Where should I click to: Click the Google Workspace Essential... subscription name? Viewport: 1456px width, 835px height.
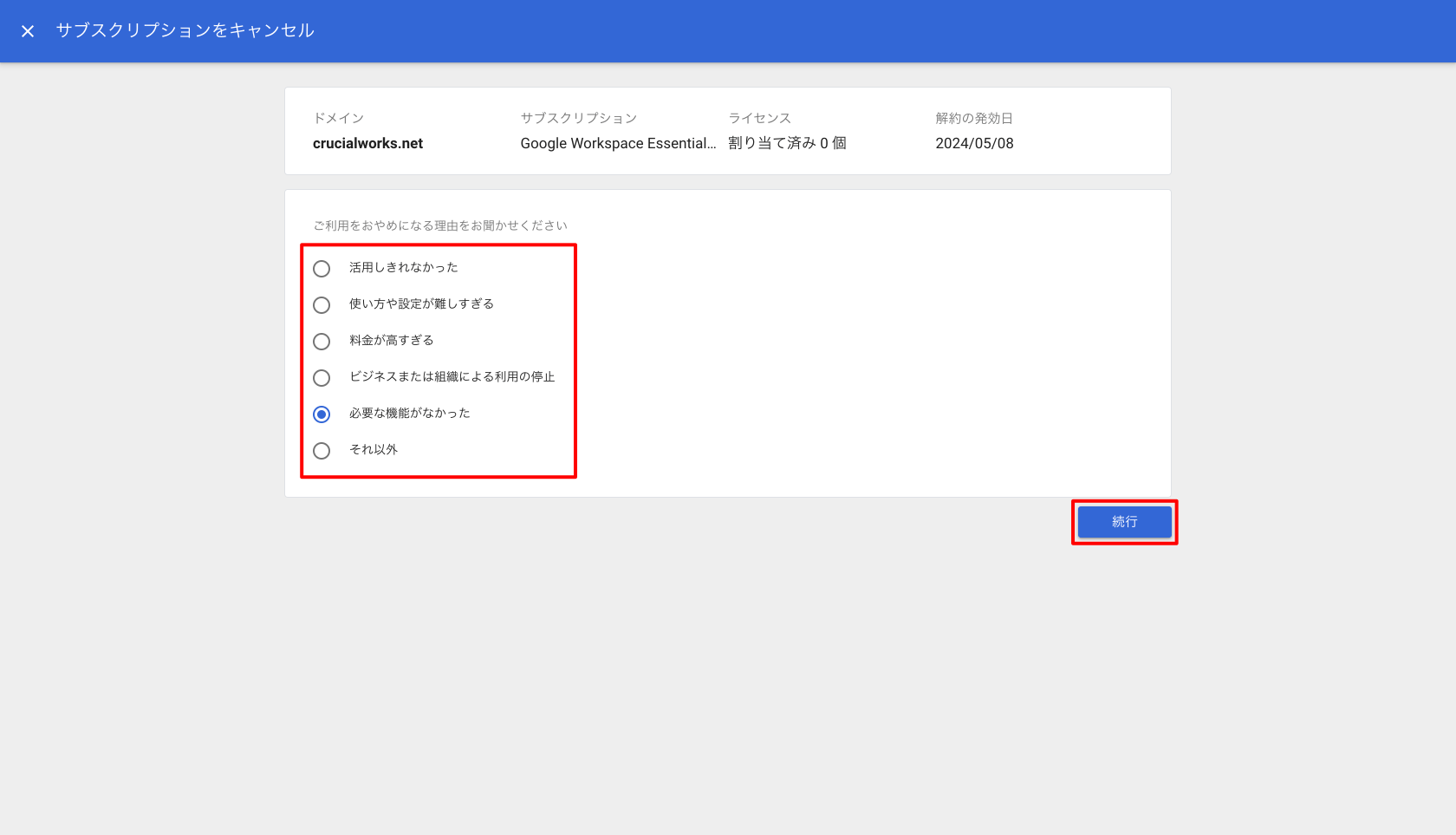tap(618, 143)
